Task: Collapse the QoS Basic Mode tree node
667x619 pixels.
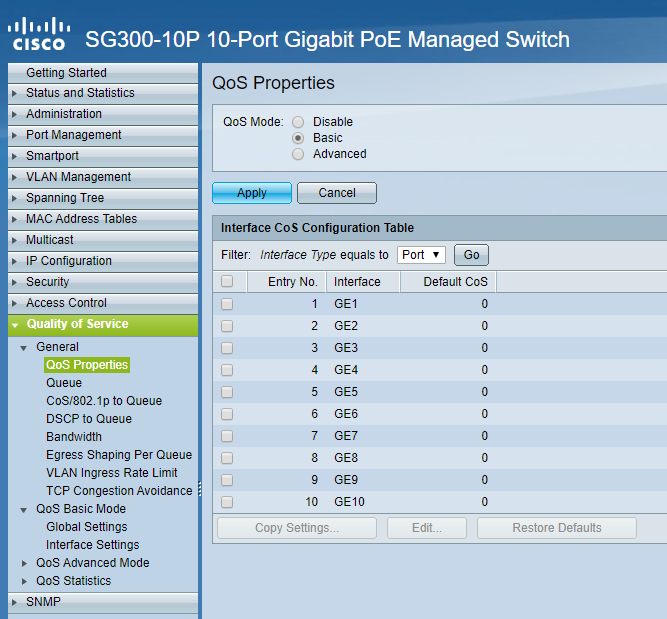Action: pos(26,509)
